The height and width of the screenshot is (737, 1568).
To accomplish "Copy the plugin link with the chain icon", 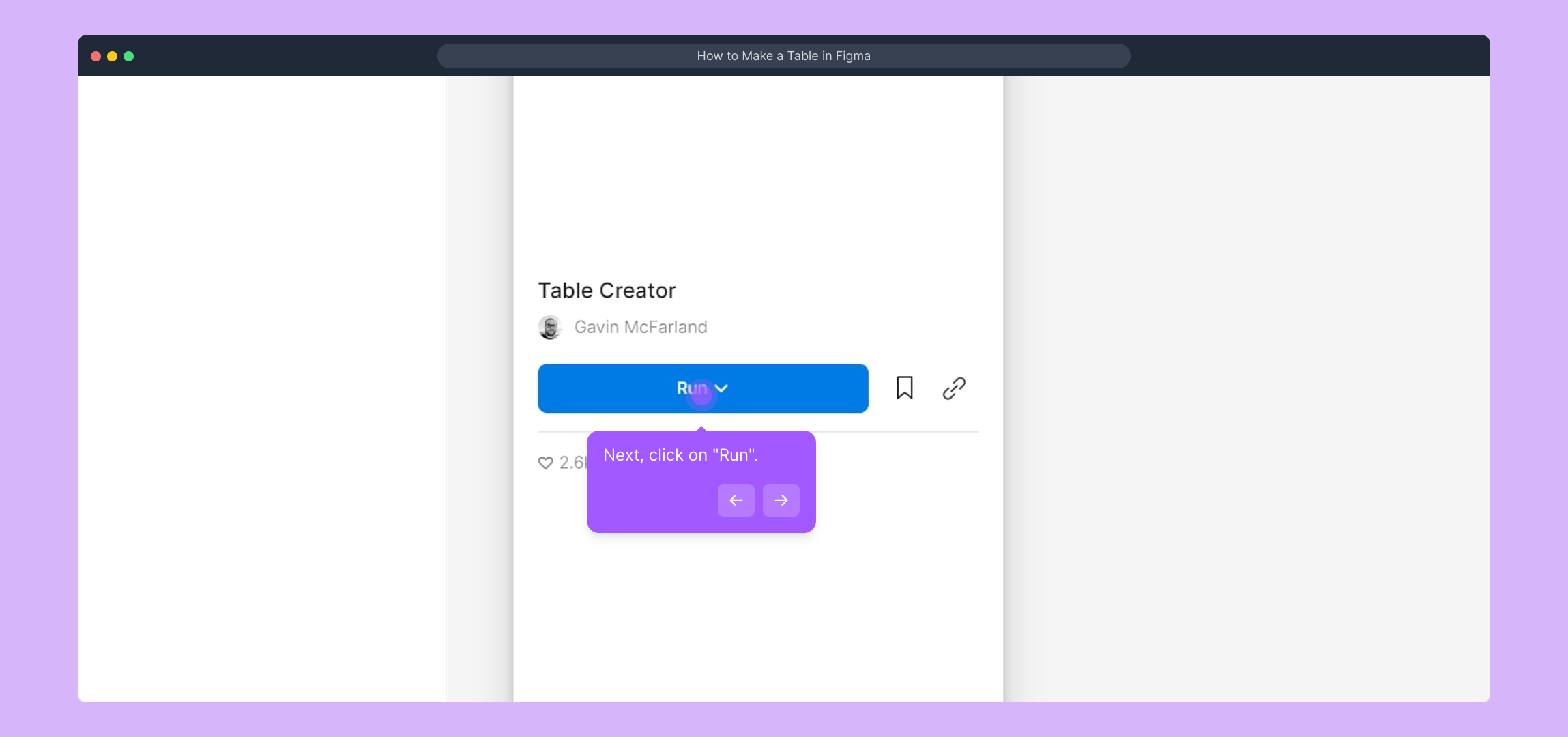I will coord(953,388).
